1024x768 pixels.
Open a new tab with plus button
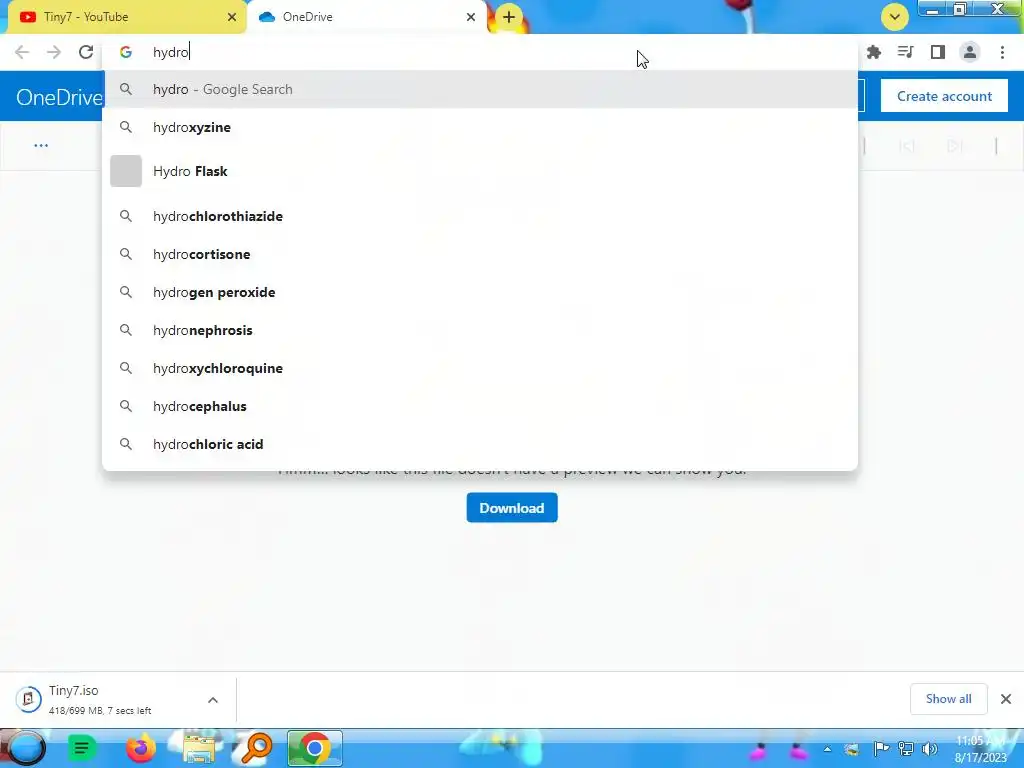(x=509, y=17)
